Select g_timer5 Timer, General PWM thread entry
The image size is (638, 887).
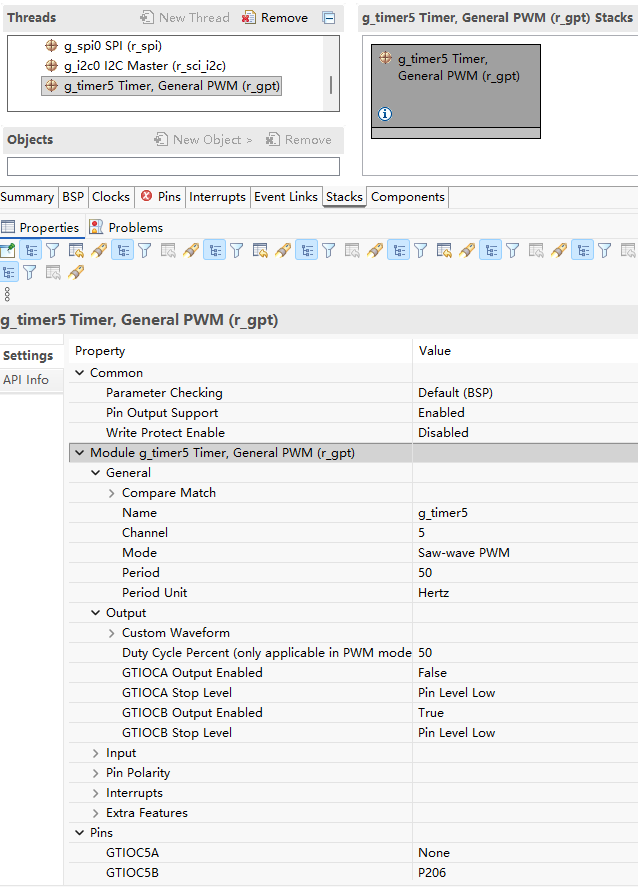[x=162, y=86]
